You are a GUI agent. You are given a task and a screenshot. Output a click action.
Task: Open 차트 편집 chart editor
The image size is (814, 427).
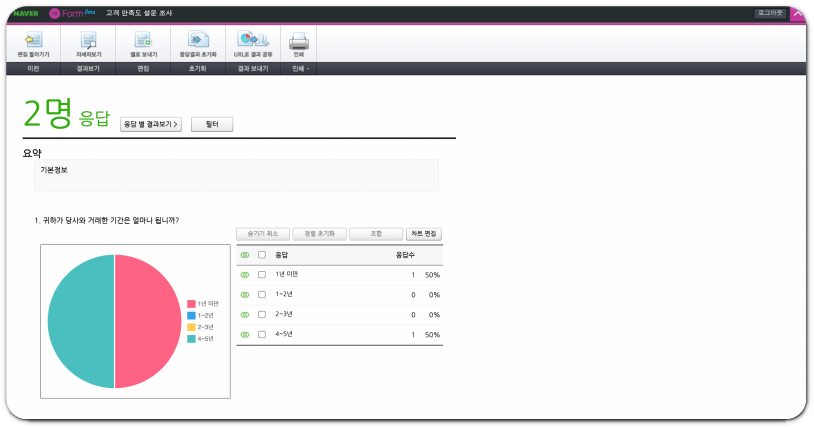coord(424,234)
